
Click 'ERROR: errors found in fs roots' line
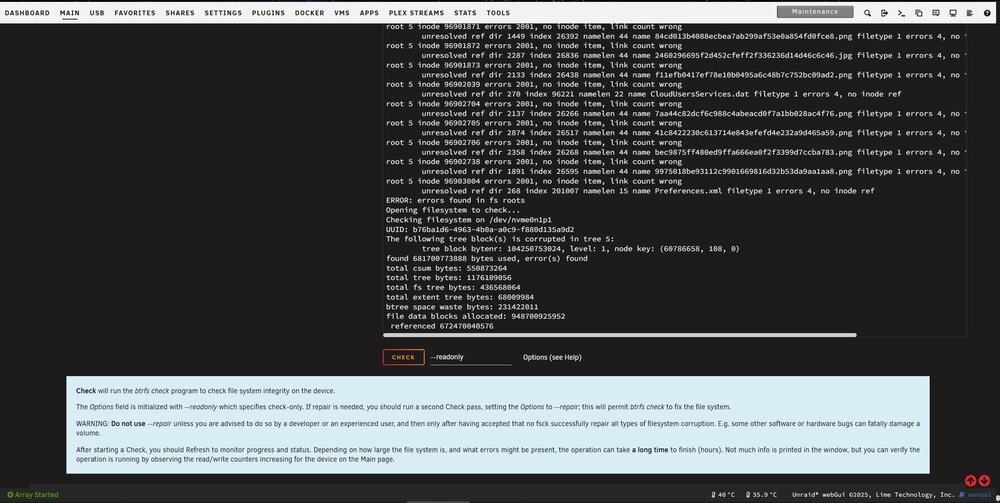(455, 200)
